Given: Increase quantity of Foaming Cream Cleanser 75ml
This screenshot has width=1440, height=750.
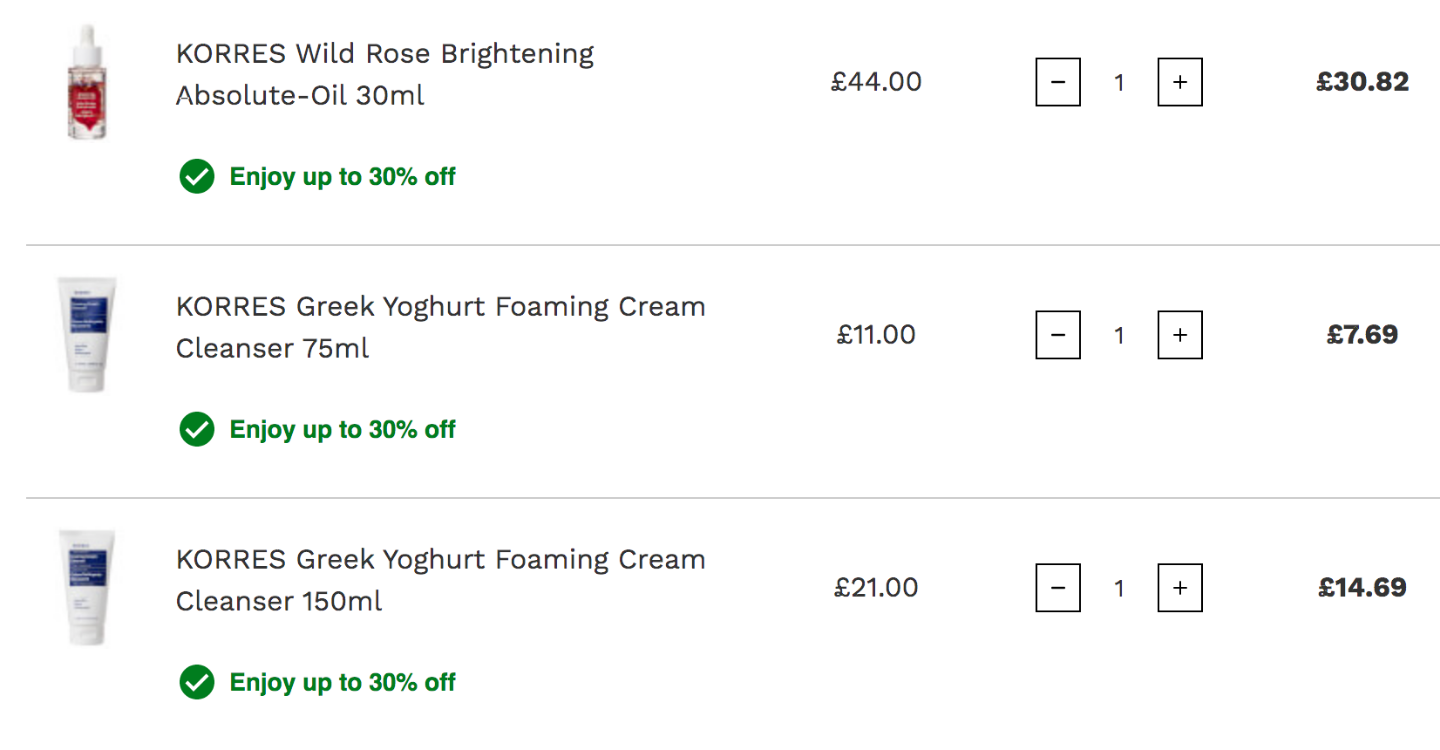Looking at the screenshot, I should pyautogui.click(x=1180, y=335).
